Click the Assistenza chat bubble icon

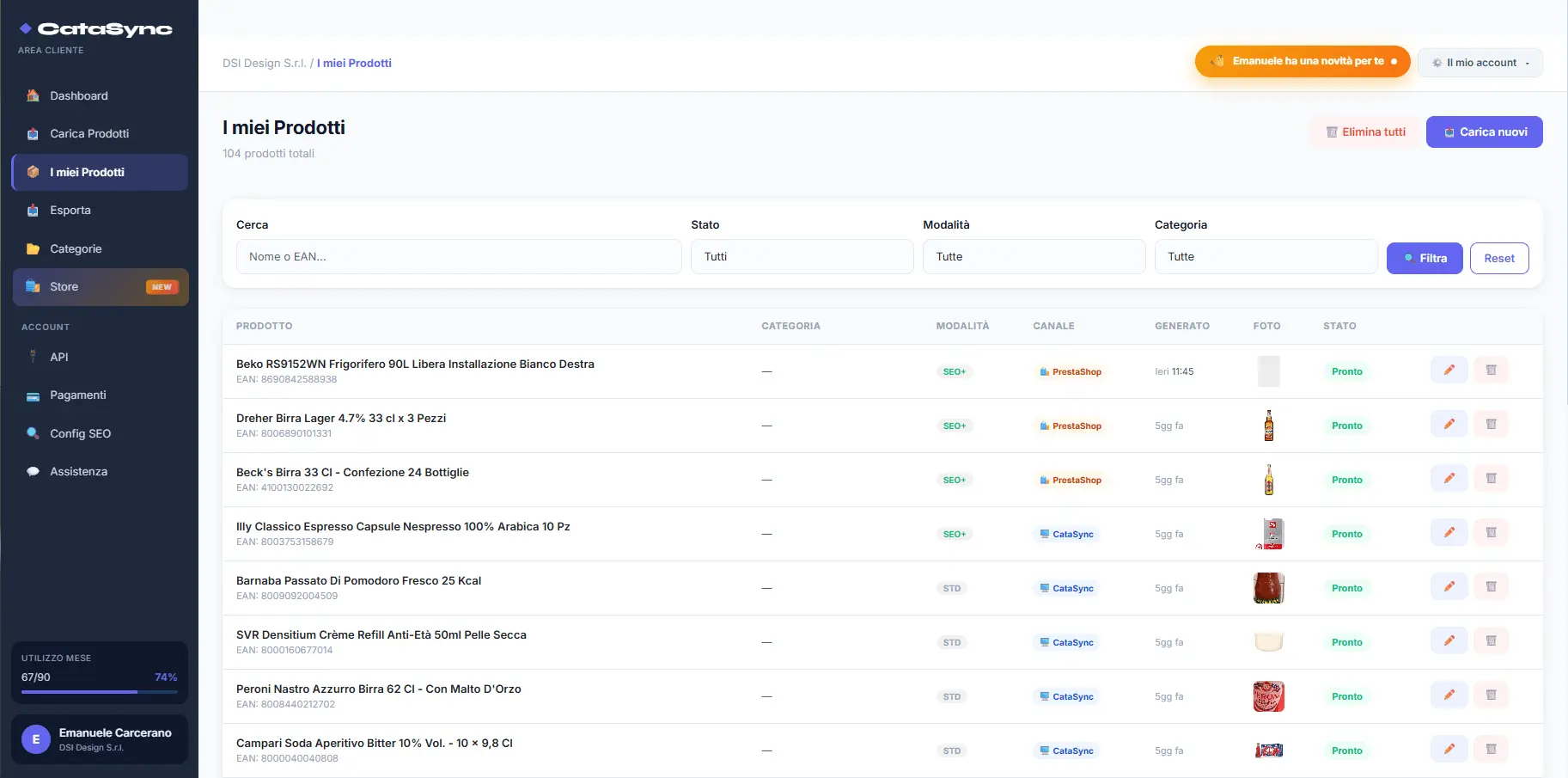(33, 471)
